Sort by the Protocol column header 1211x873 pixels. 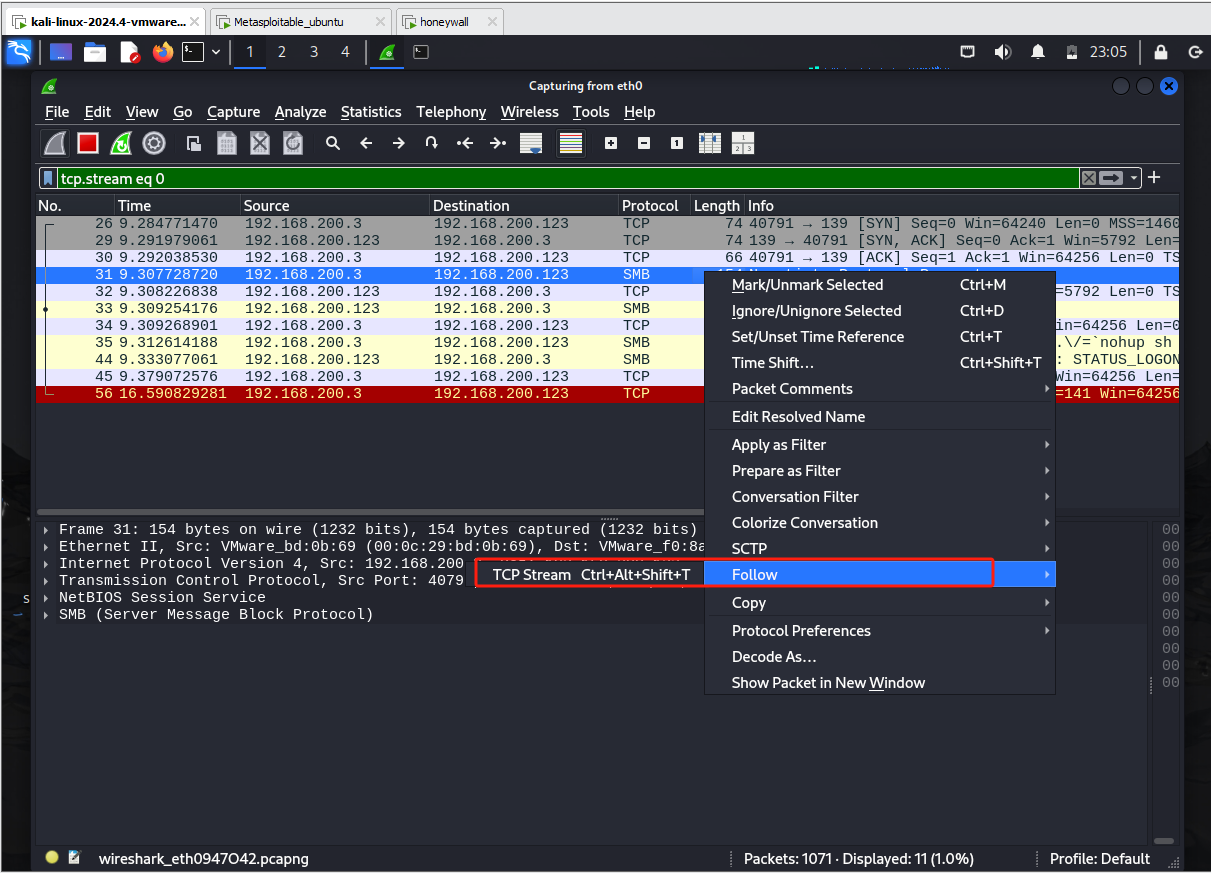click(x=654, y=206)
